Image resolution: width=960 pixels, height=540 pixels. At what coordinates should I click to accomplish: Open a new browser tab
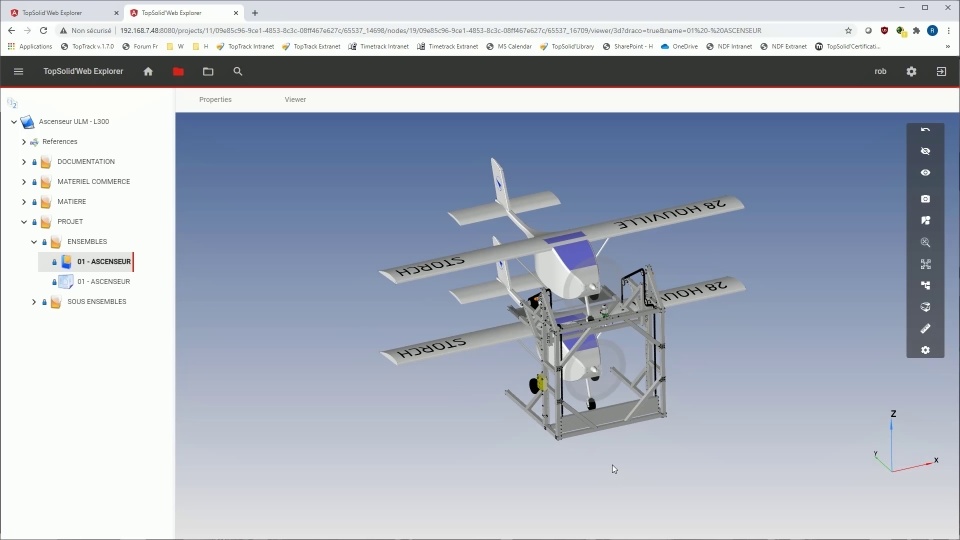pyautogui.click(x=255, y=13)
